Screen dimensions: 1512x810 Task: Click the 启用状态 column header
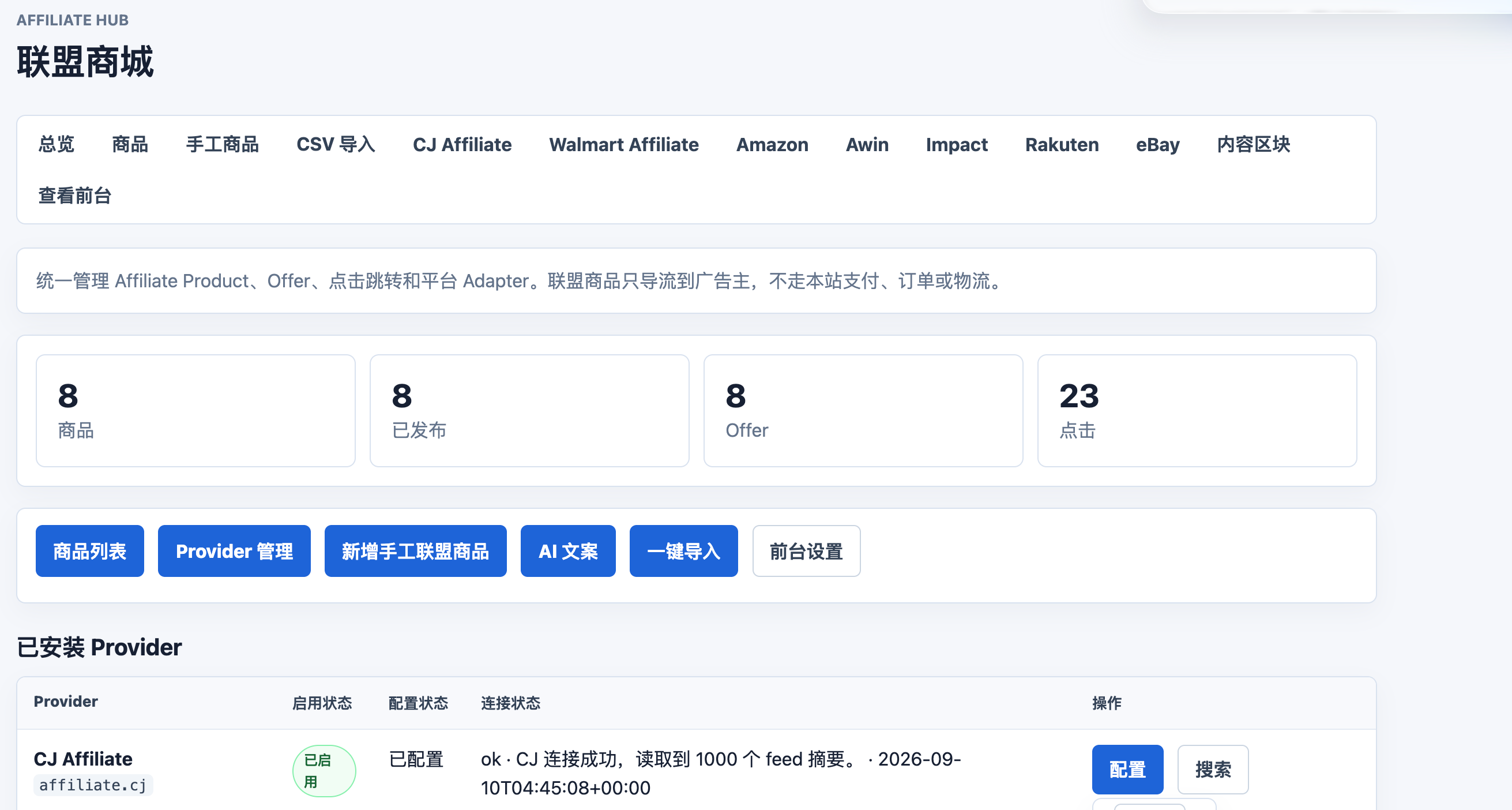[x=322, y=703]
